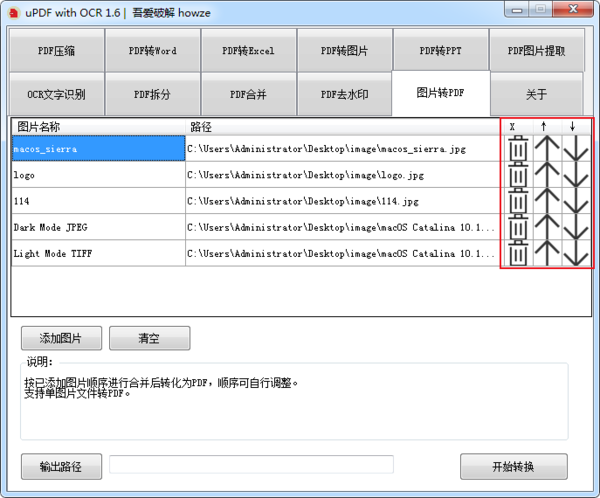Move logo row down
The image size is (600, 498).
tap(576, 174)
